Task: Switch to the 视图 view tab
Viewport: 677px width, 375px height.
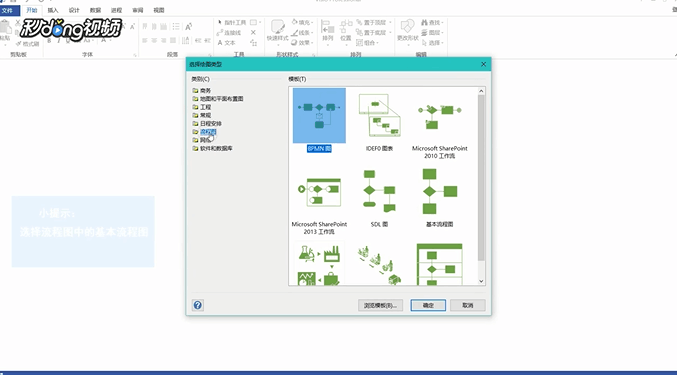Action: point(159,10)
